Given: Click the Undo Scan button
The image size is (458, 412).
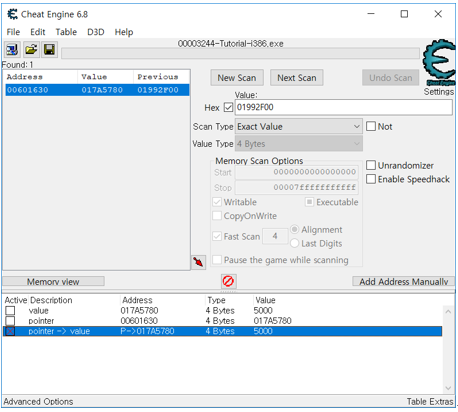Looking at the screenshot, I should point(391,78).
